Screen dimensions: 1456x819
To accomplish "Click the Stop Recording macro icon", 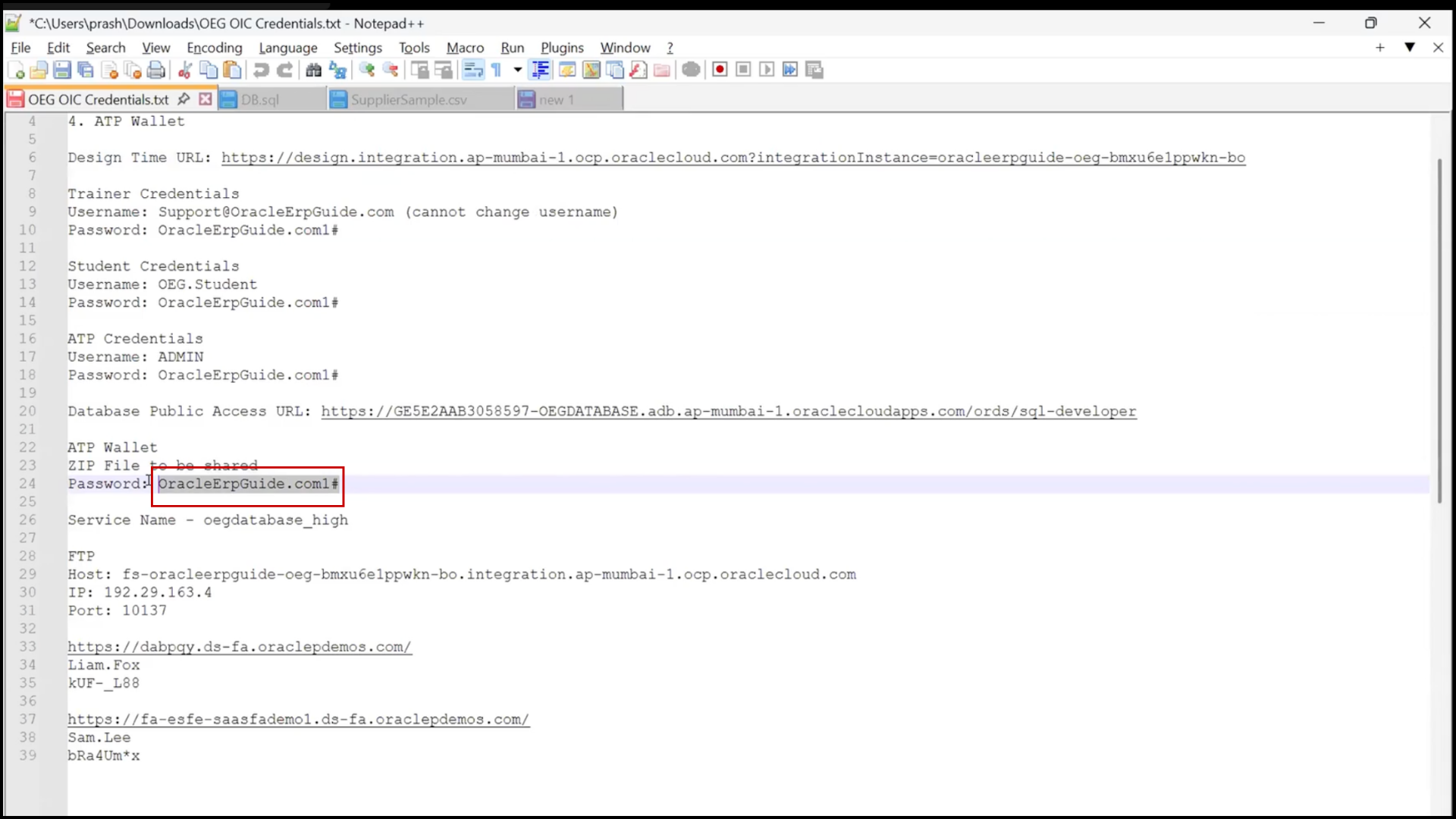I will (743, 71).
